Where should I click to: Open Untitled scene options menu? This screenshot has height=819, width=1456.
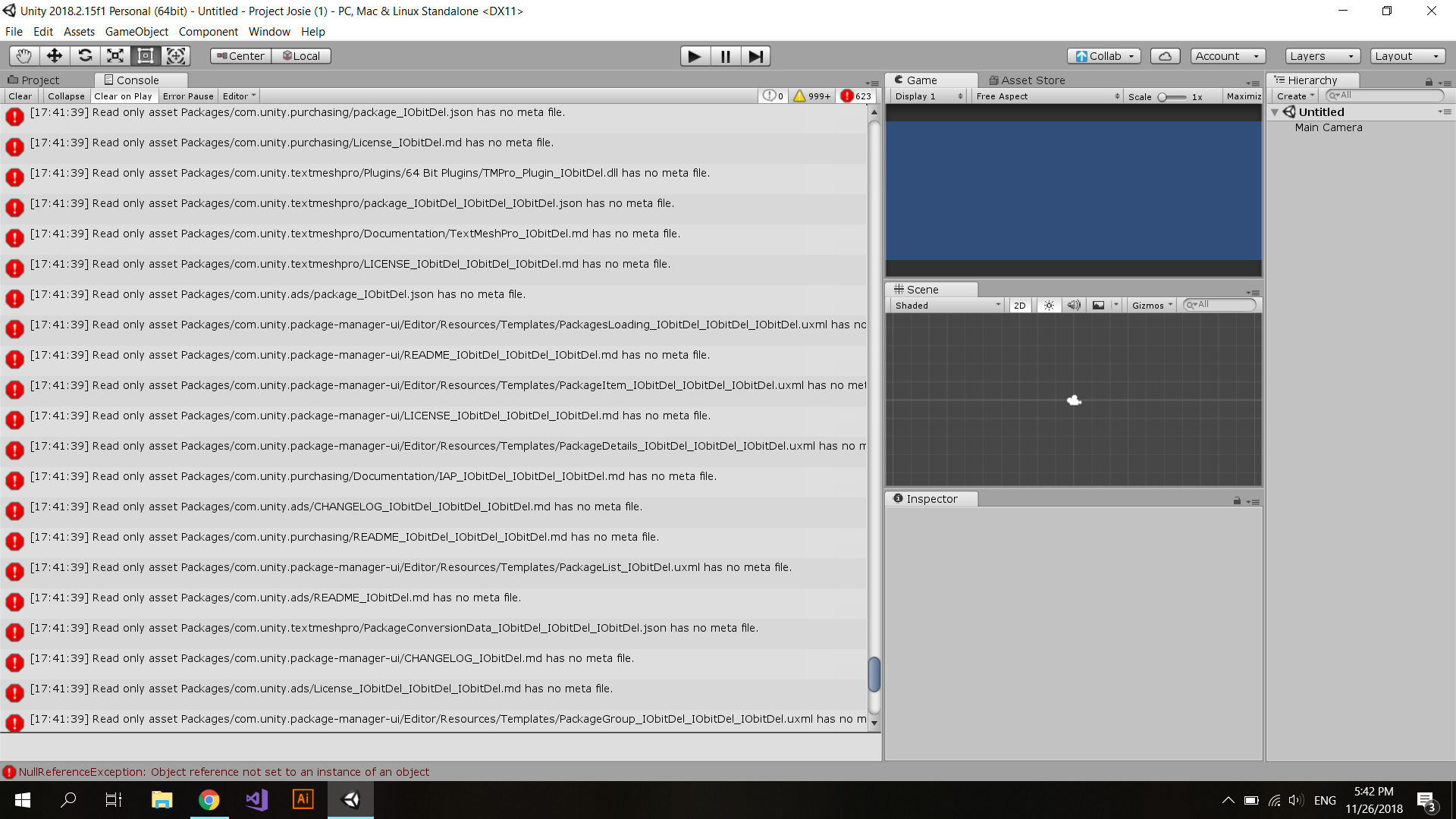coord(1445,112)
